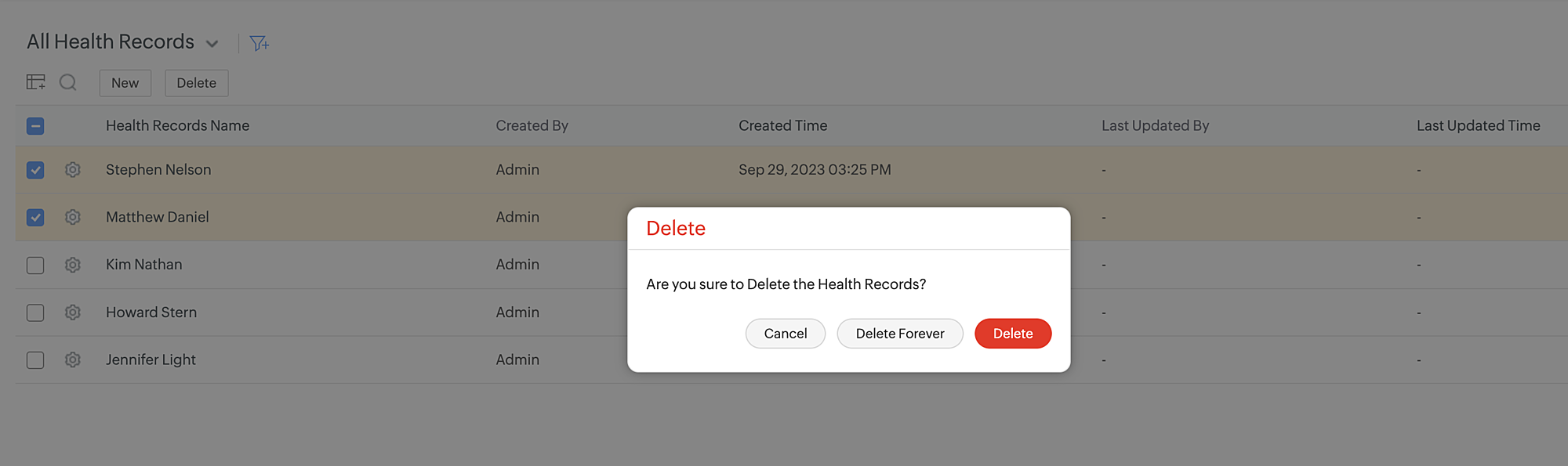1568x466 pixels.
Task: Check the Jennifer Light row checkbox
Action: pyautogui.click(x=35, y=360)
